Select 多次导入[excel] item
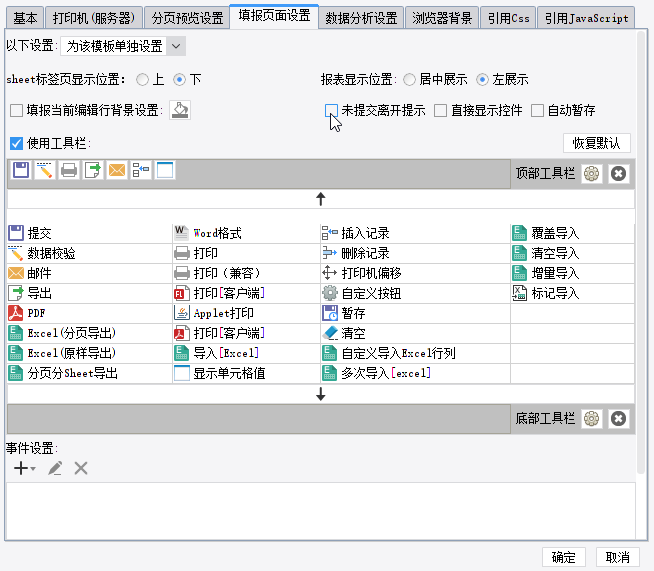 (x=415, y=373)
